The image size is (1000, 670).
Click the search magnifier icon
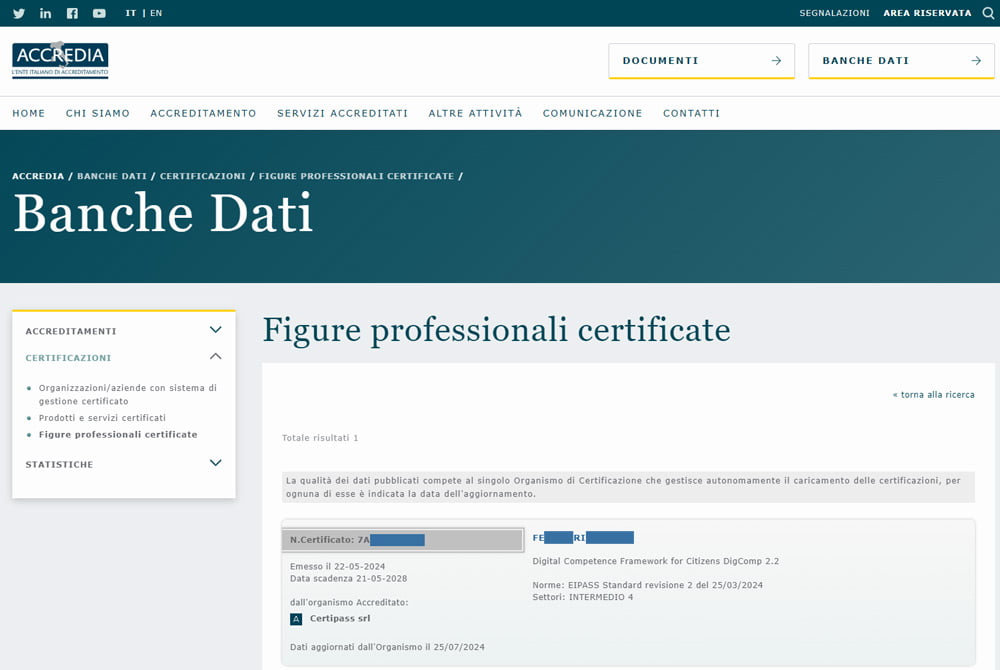pyautogui.click(x=988, y=13)
